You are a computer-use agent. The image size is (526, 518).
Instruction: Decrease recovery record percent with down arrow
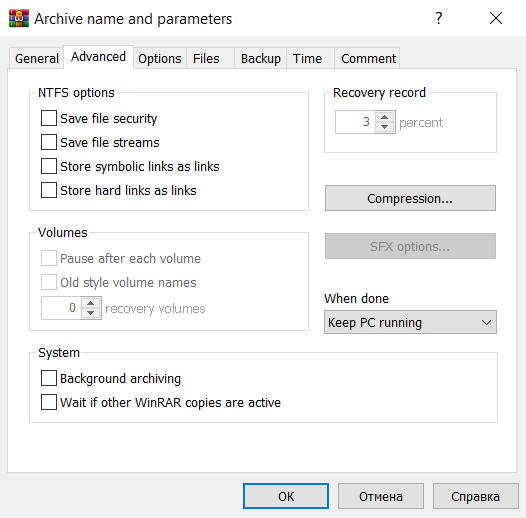point(385,127)
